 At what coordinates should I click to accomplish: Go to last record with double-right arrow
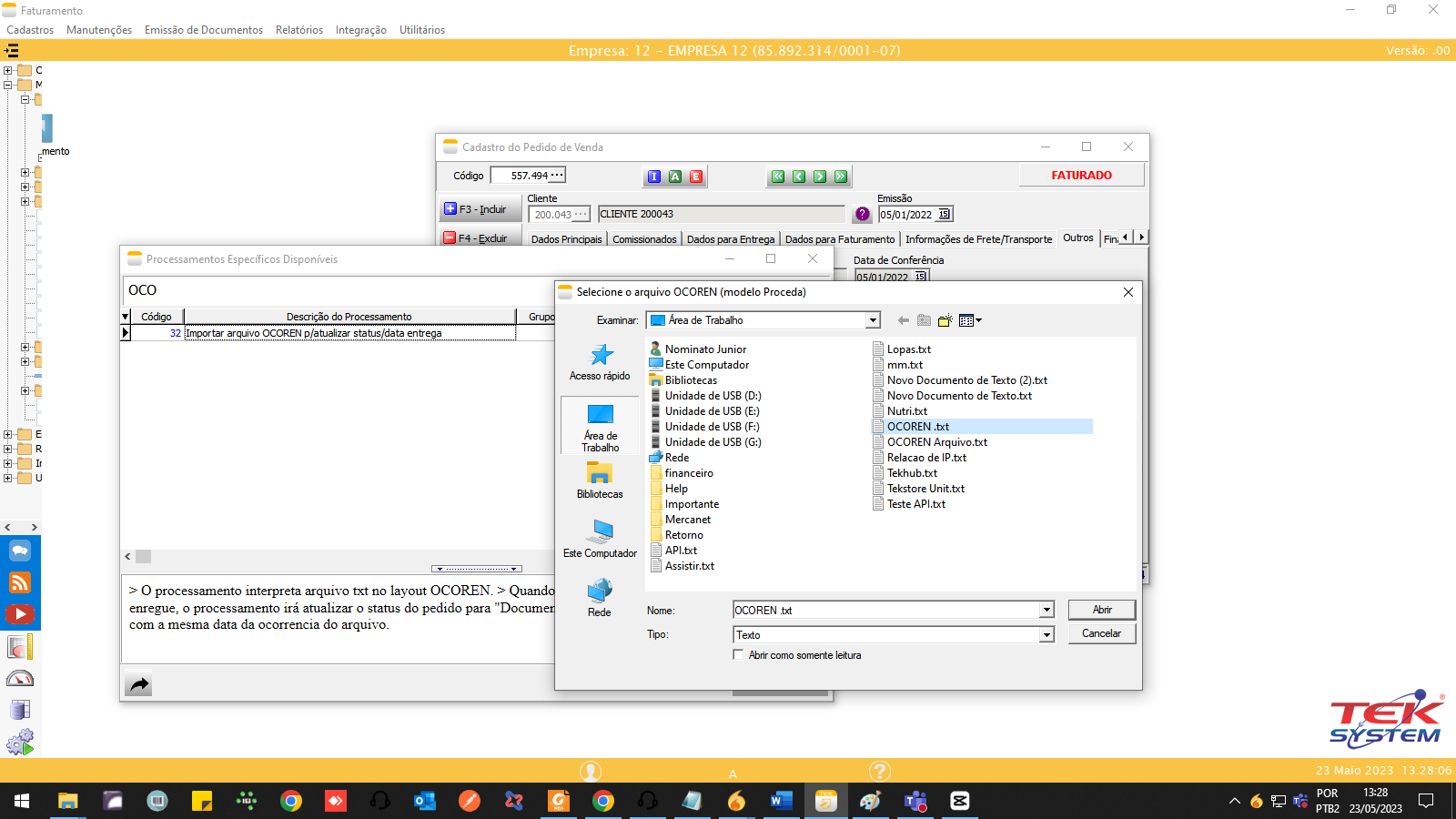pos(841,177)
